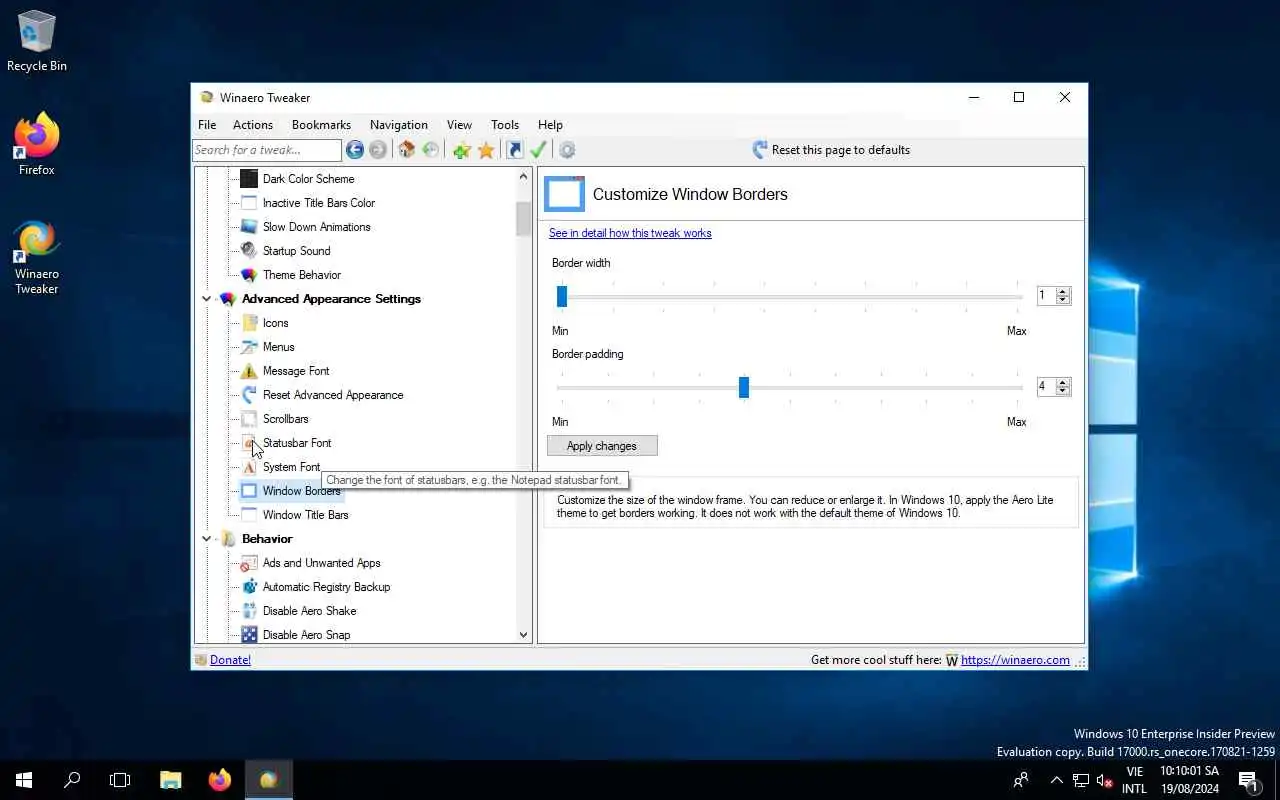Show hidden tray icons chevron
The height and width of the screenshot is (800, 1280).
pyautogui.click(x=1056, y=780)
